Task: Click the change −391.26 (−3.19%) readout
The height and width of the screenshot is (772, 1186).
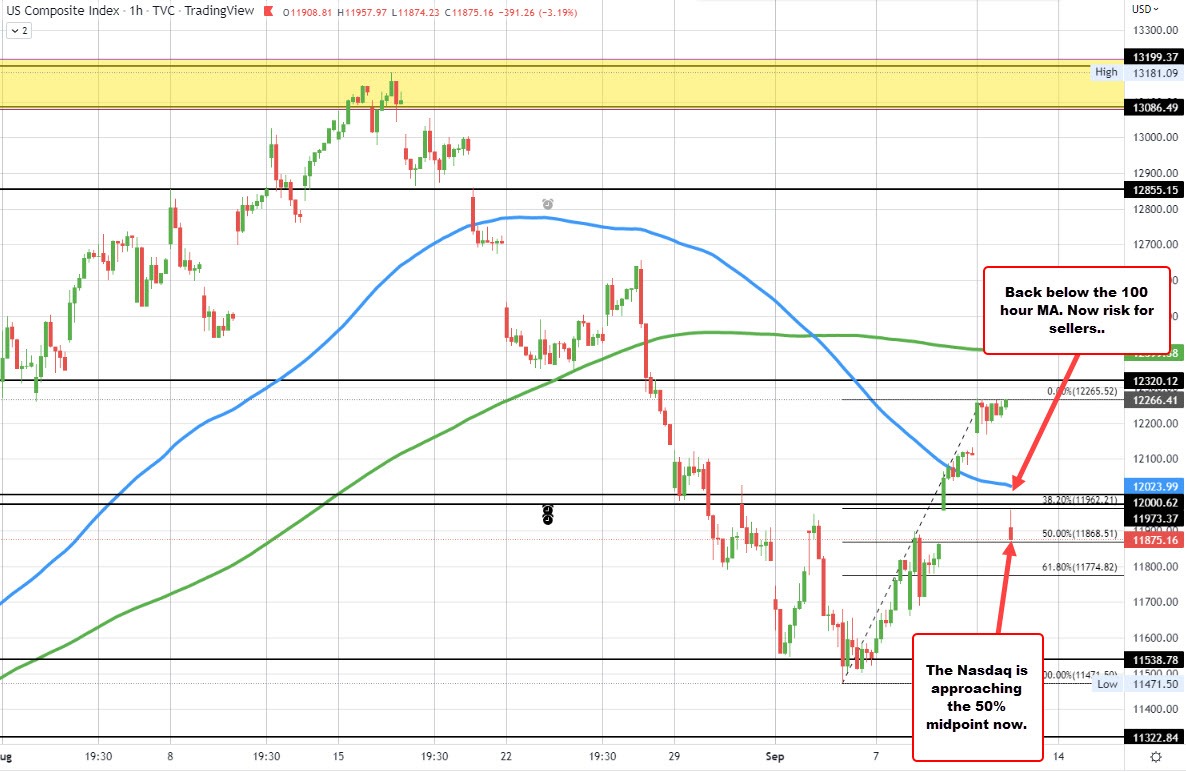Action: pos(537,13)
